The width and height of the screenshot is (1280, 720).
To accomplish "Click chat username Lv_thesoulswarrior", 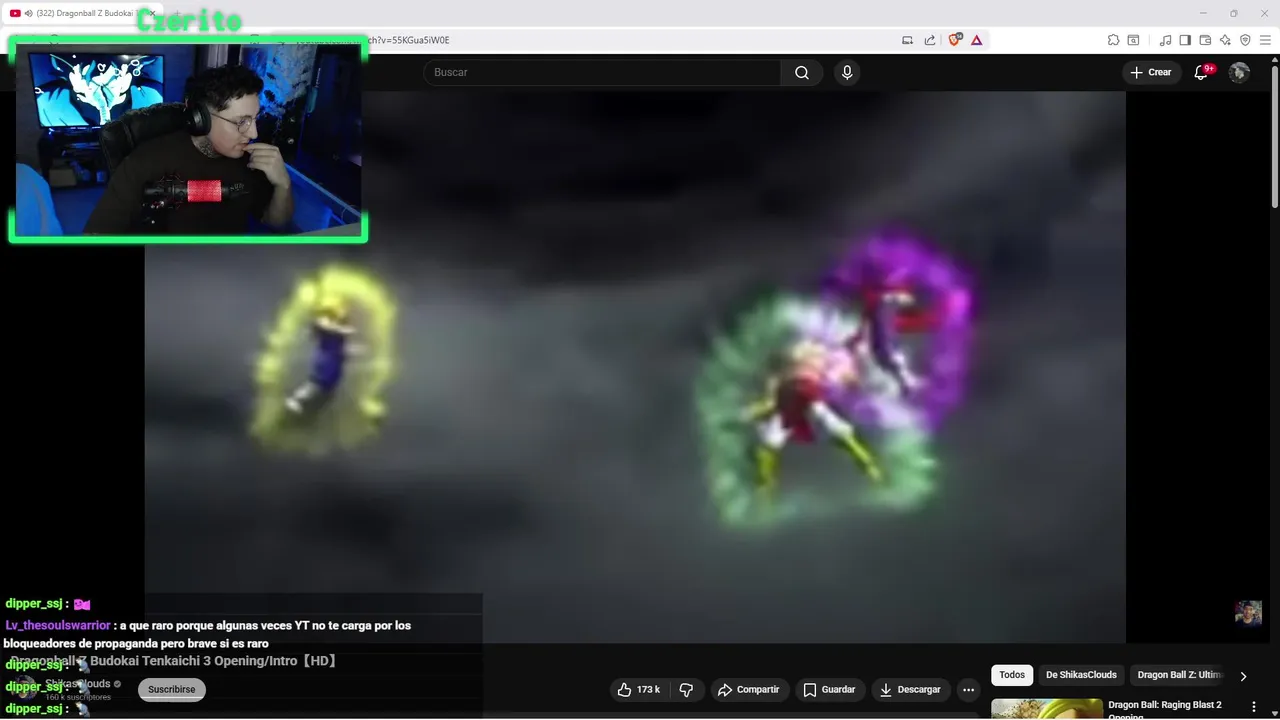I will click(x=58, y=625).
